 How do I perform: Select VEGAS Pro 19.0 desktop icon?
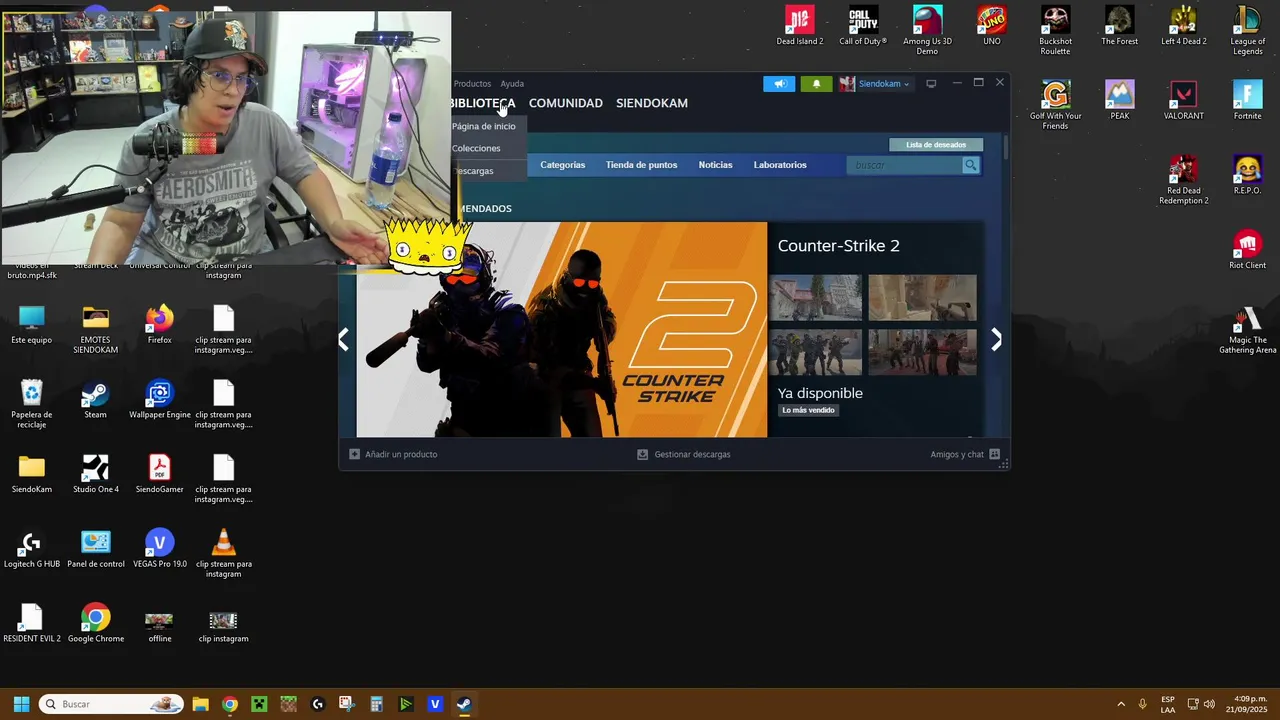pyautogui.click(x=159, y=549)
